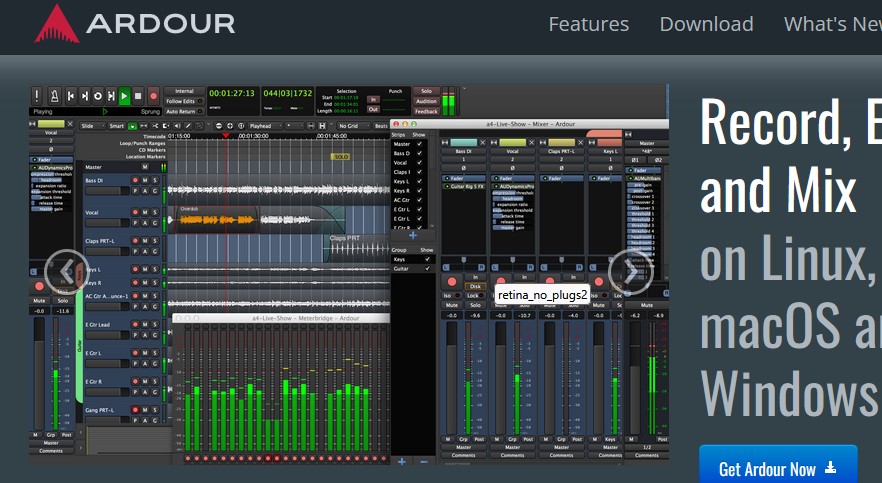Toggle Master strip Show checkbox

(420, 145)
